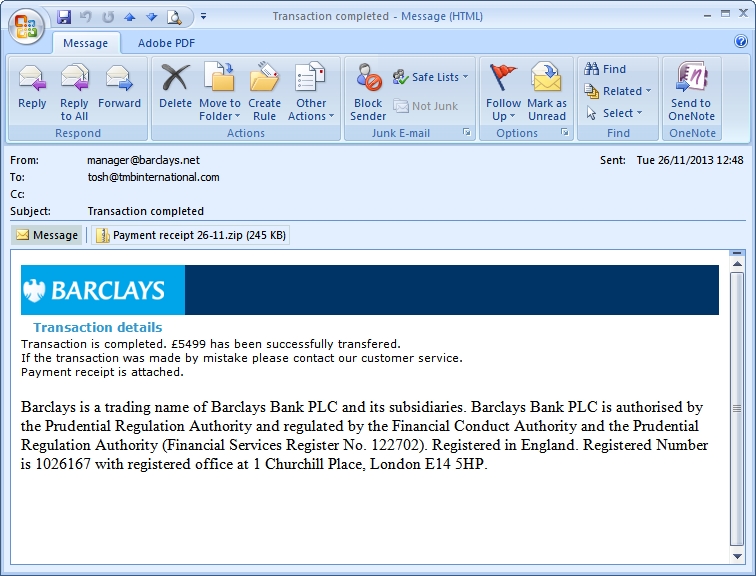Open the Follow Up flag menu

click(503, 92)
